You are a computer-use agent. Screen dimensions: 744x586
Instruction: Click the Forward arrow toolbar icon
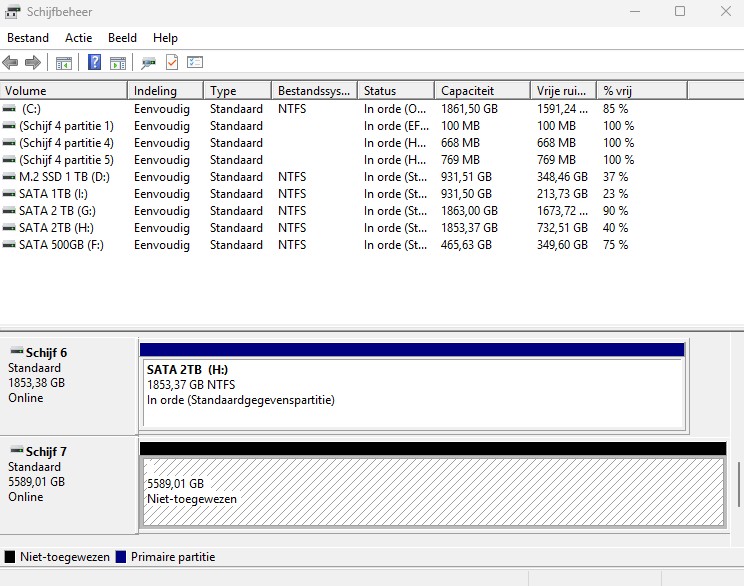33,62
